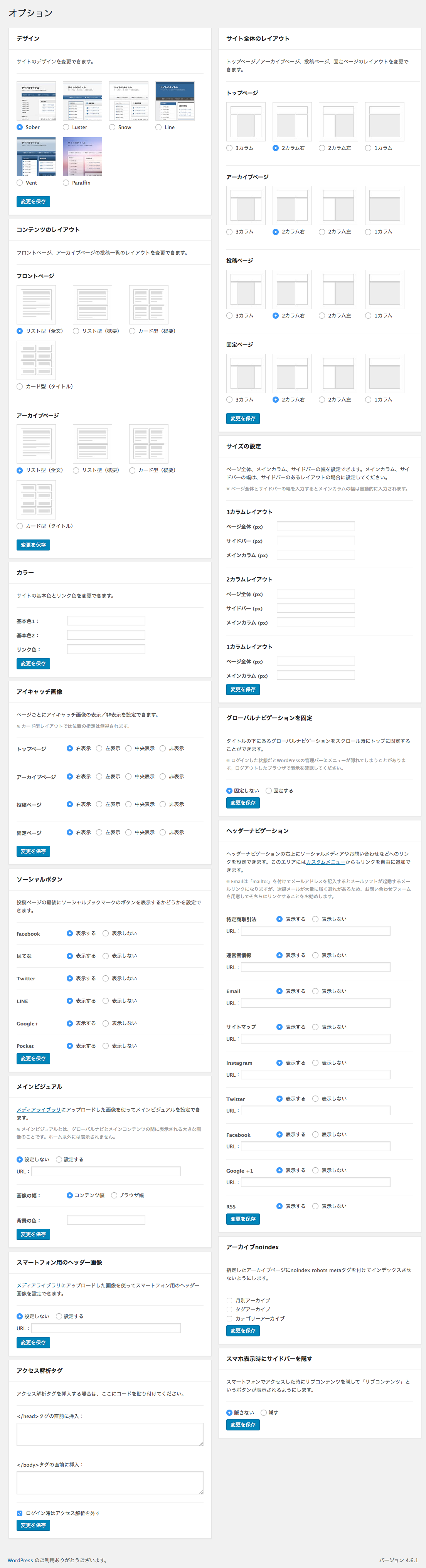
Task: Select the Vent design radio button
Action: pos(20,183)
